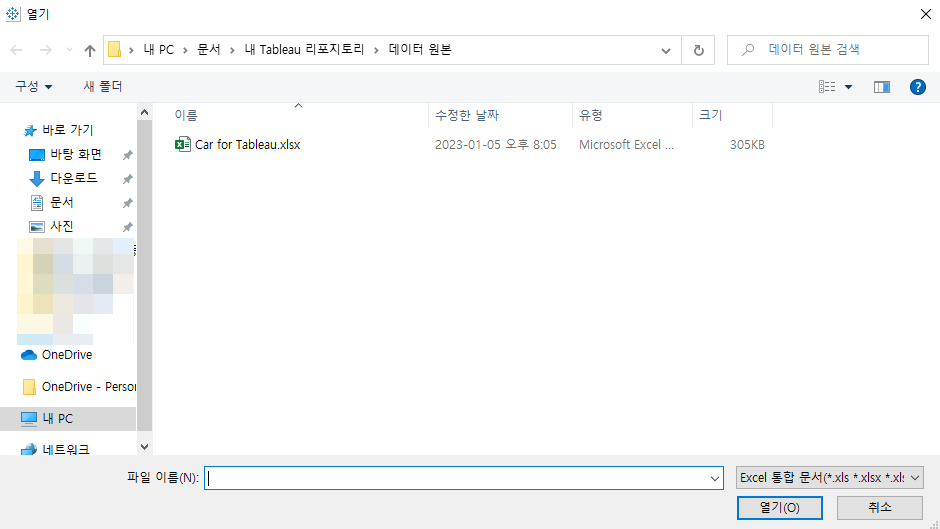Open 네트워크 in navigation pane
Viewport: 940px width, 529px height.
click(66, 449)
